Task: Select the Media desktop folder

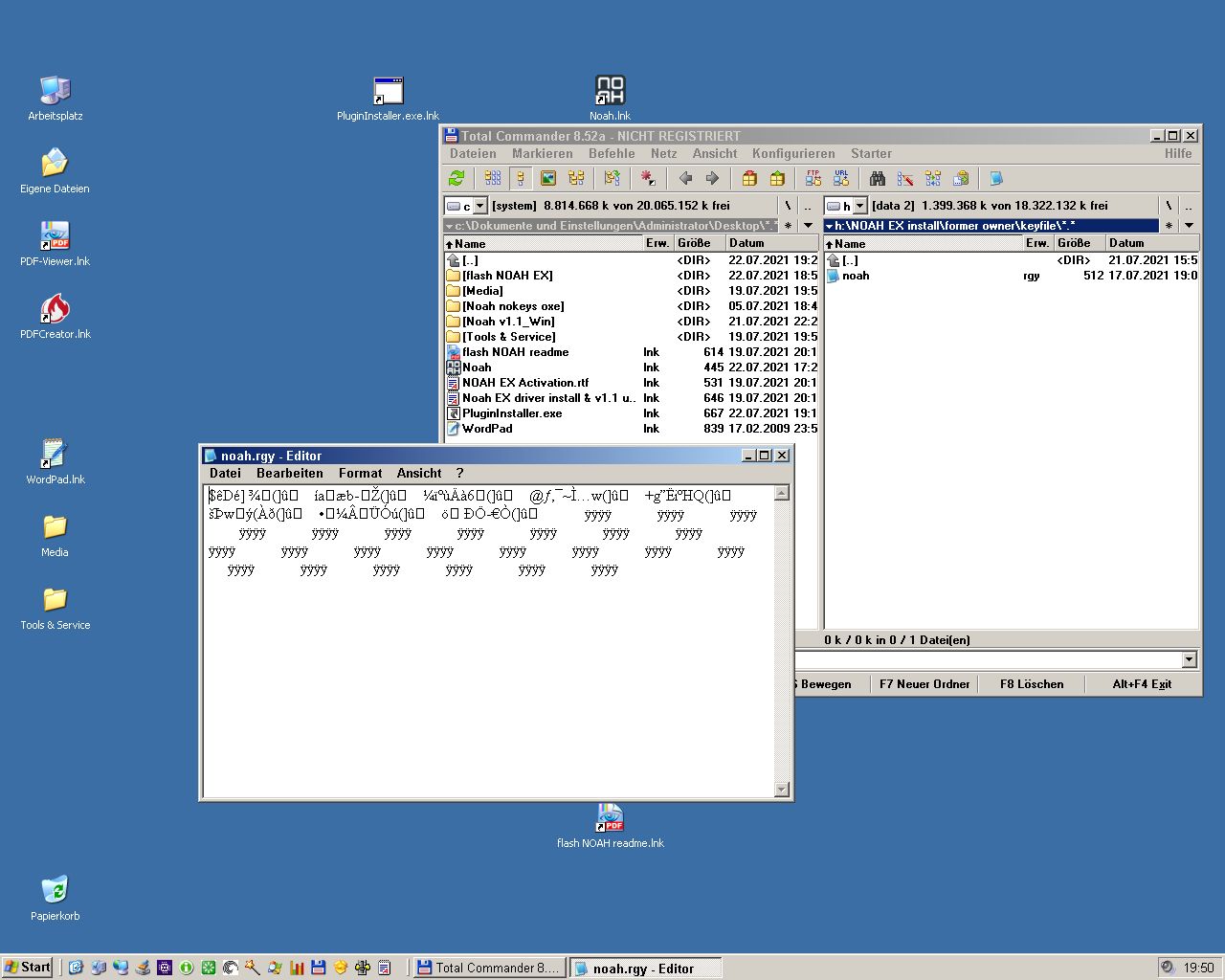Action: pyautogui.click(x=55, y=535)
